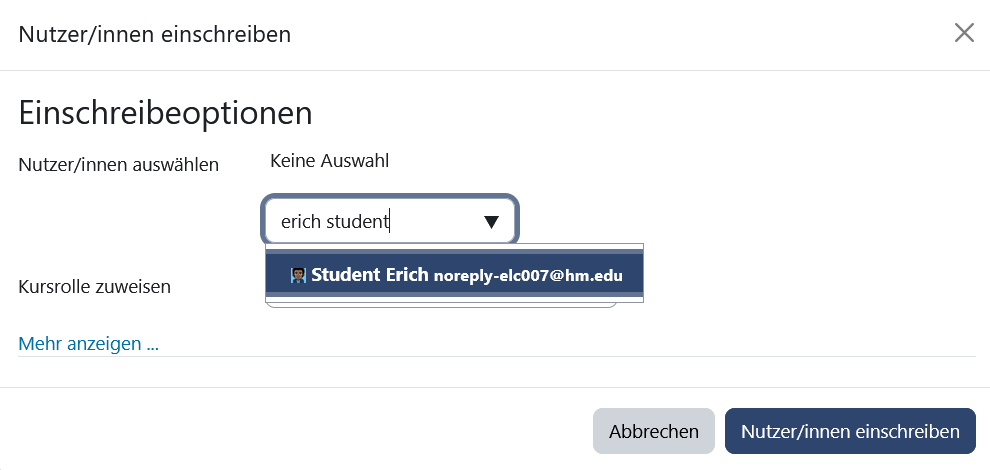This screenshot has height=470, width=990.
Task: Click the Keine Auswahl text
Action: [x=329, y=160]
